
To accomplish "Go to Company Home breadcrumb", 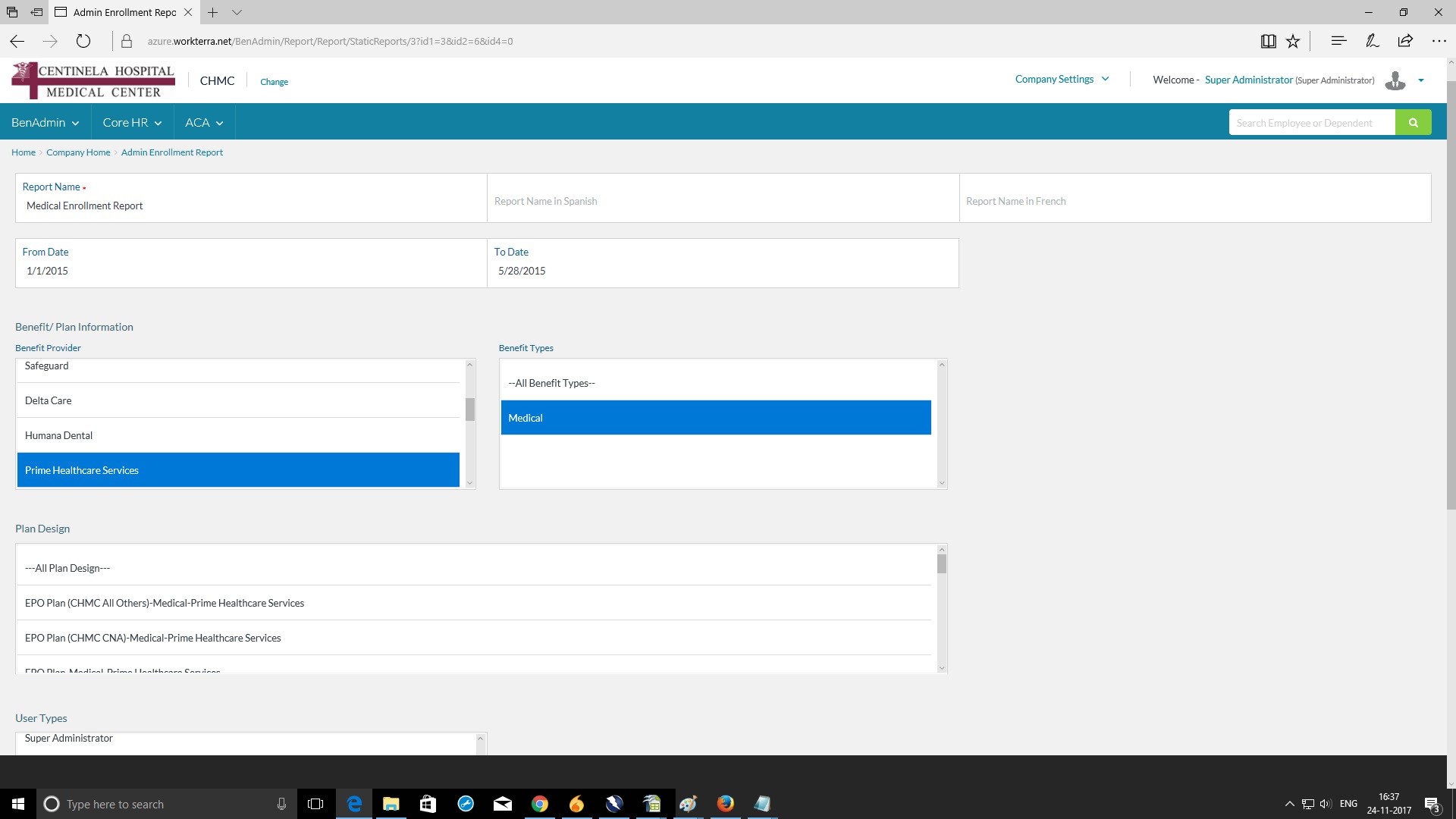I will (x=78, y=152).
